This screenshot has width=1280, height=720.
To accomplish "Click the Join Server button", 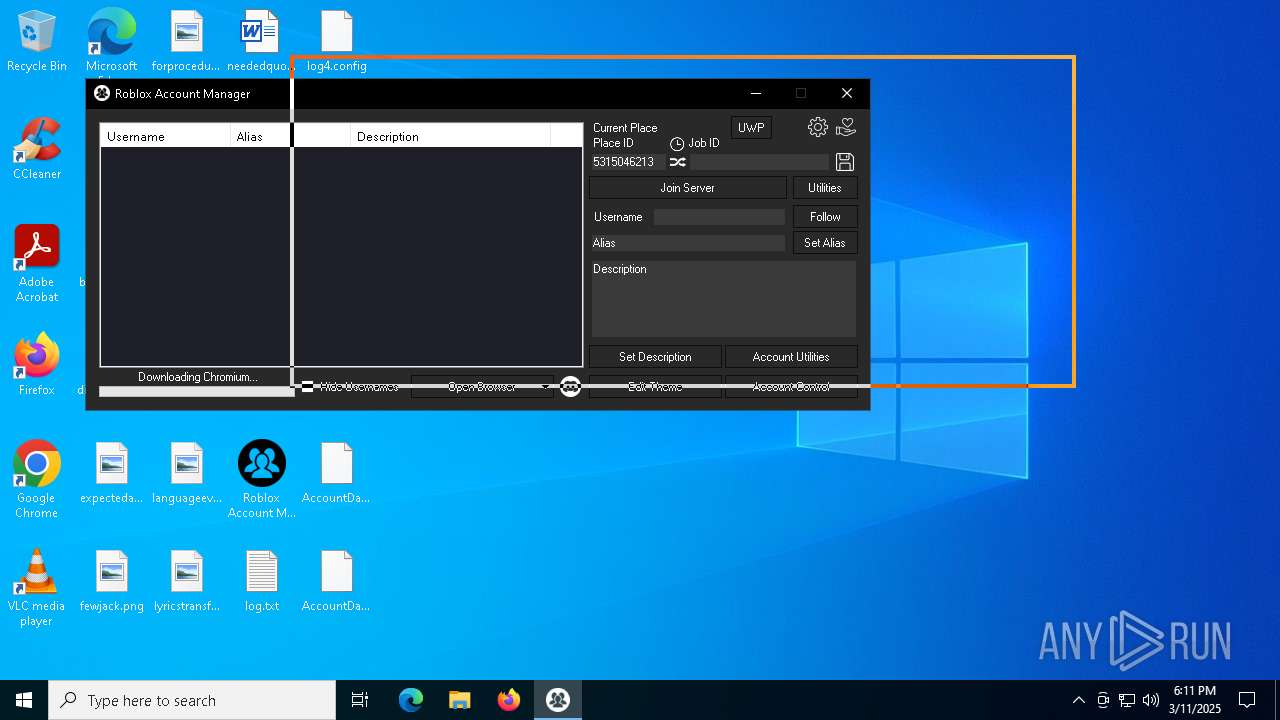I will point(688,188).
